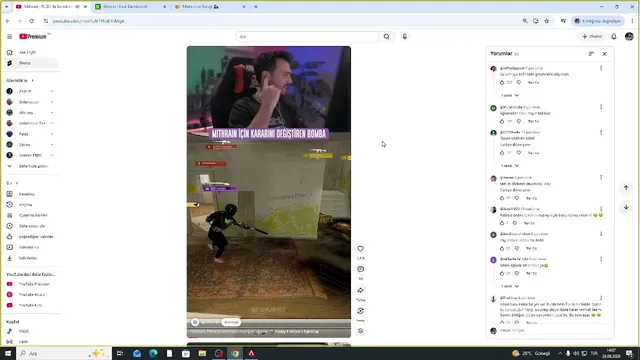Like the topmost comment
This screenshot has width=640, height=360.
(502, 82)
